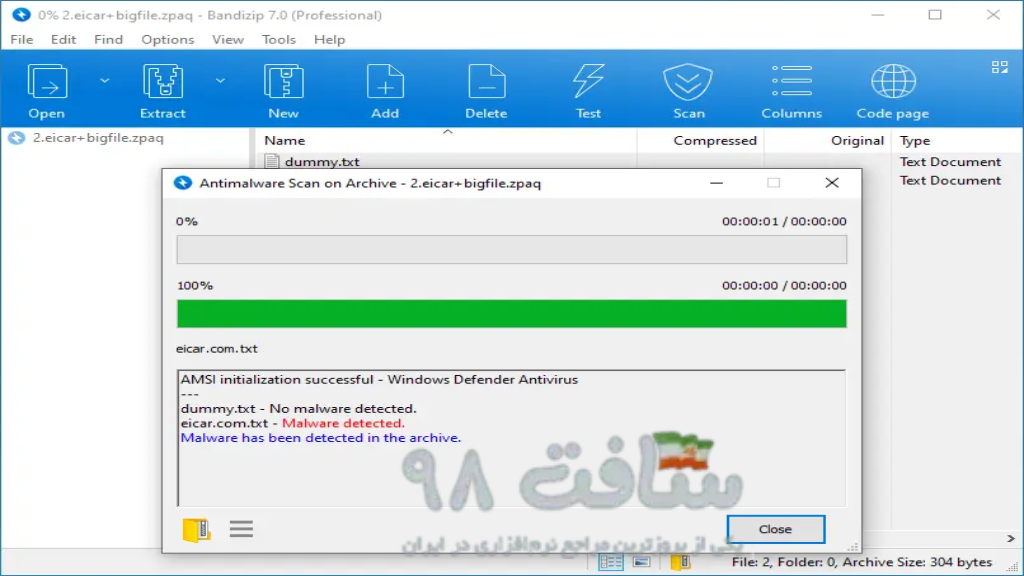The width and height of the screenshot is (1024, 576).
Task: Click "dummy.txt - No malware detected." log line
Action: click(298, 409)
